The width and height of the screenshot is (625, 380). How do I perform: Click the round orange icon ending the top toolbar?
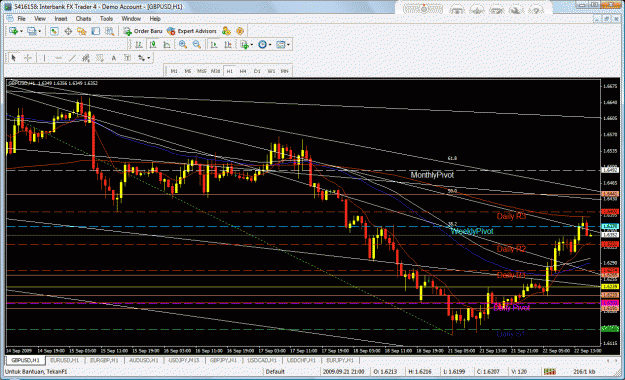click(240, 31)
